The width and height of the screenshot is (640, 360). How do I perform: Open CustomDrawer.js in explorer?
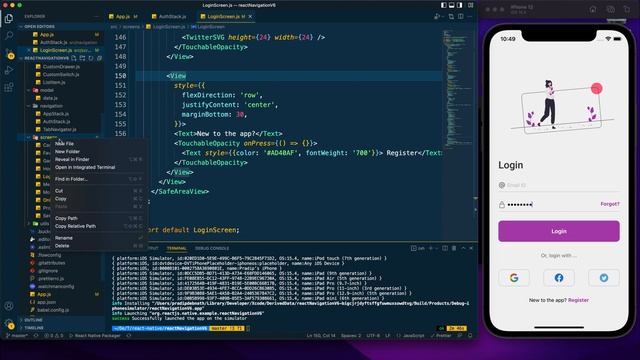point(61,67)
